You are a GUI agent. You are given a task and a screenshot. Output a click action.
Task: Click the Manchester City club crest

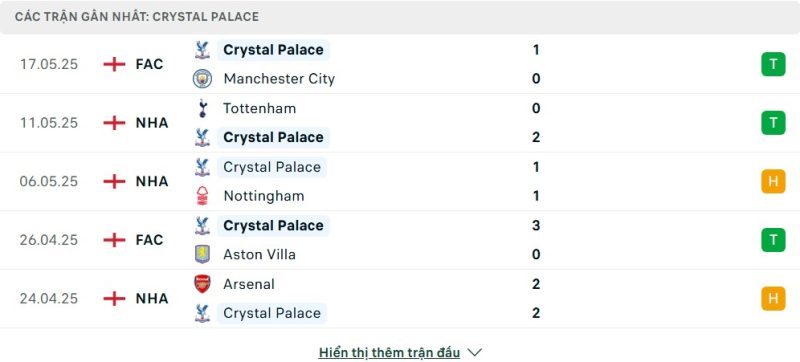[x=203, y=79]
